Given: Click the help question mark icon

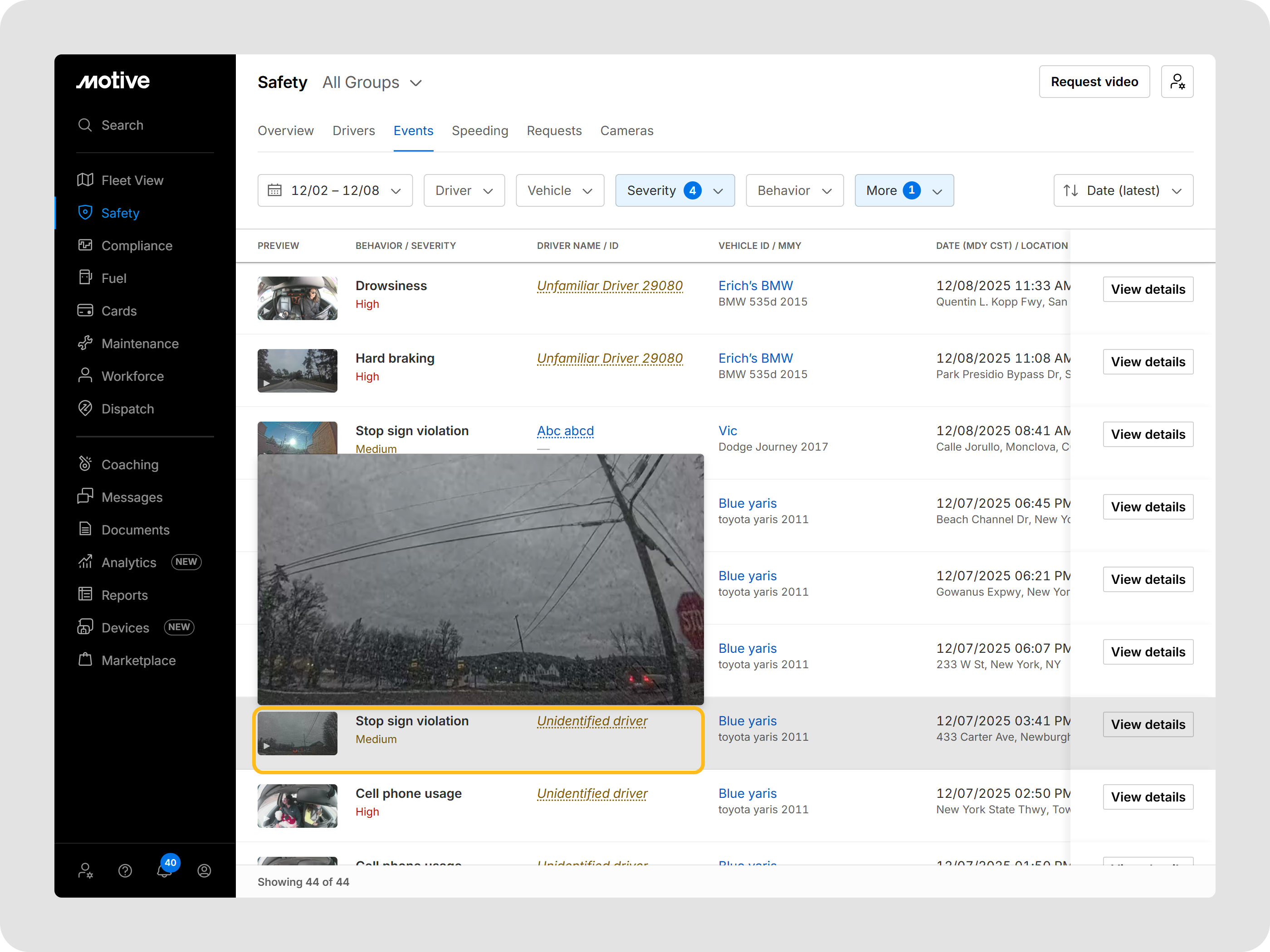Looking at the screenshot, I should [x=125, y=870].
